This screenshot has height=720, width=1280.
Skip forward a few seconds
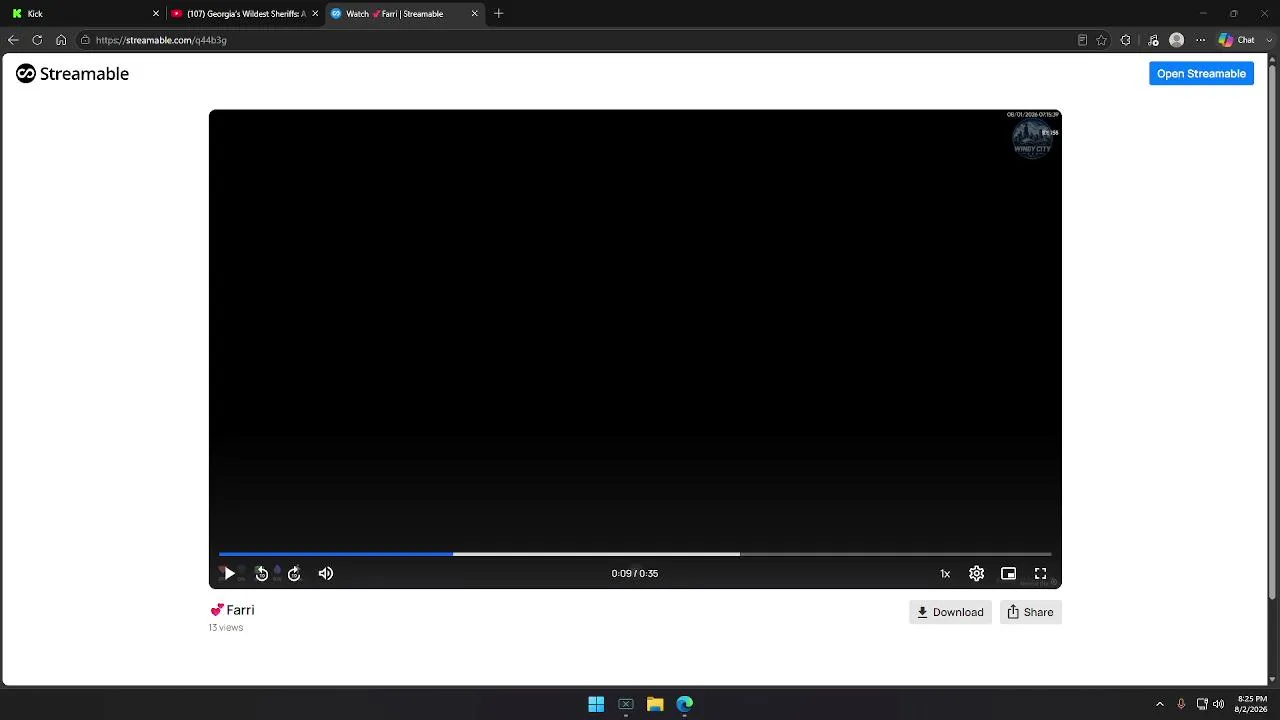tap(294, 573)
